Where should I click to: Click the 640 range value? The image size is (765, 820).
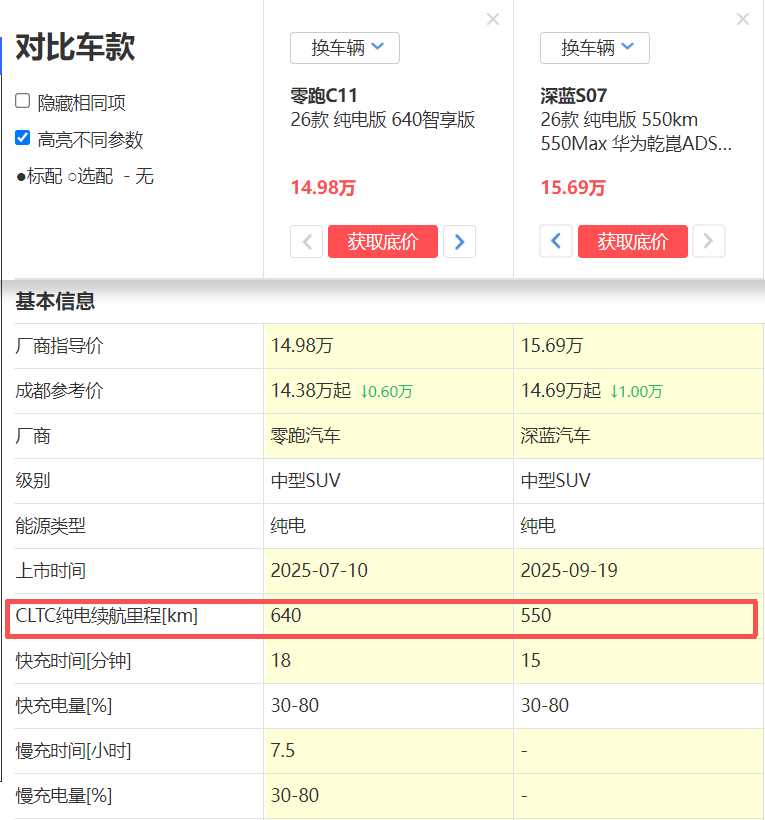point(286,616)
